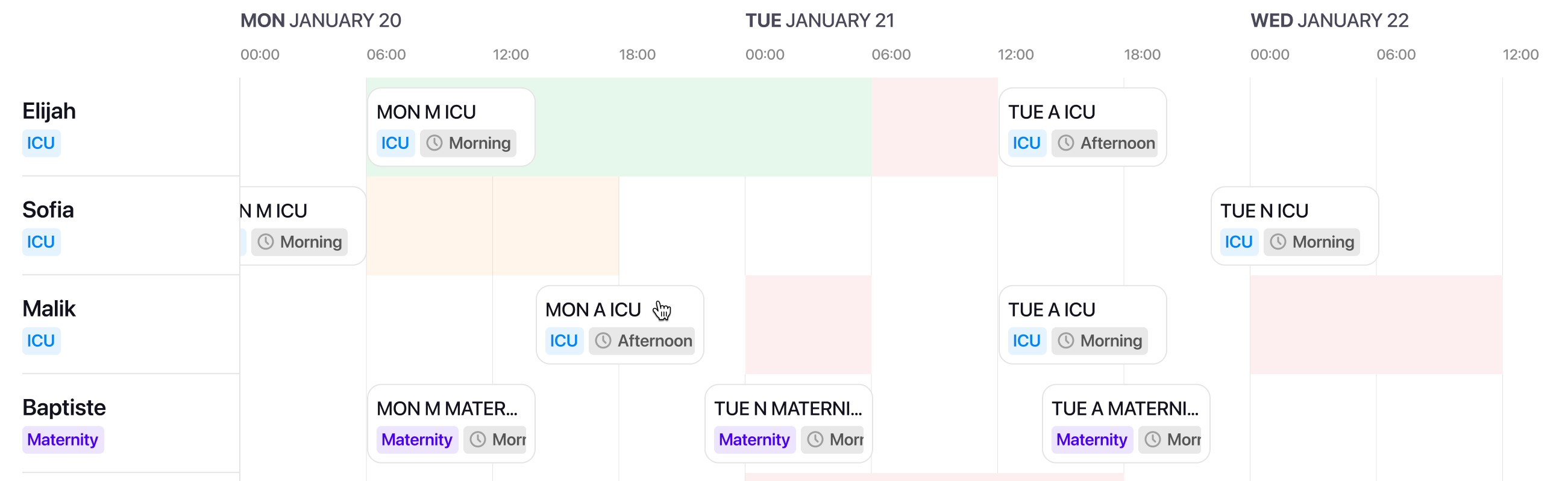The height and width of the screenshot is (481, 1568).
Task: Click the ICU badge under Malik's name
Action: (41, 341)
